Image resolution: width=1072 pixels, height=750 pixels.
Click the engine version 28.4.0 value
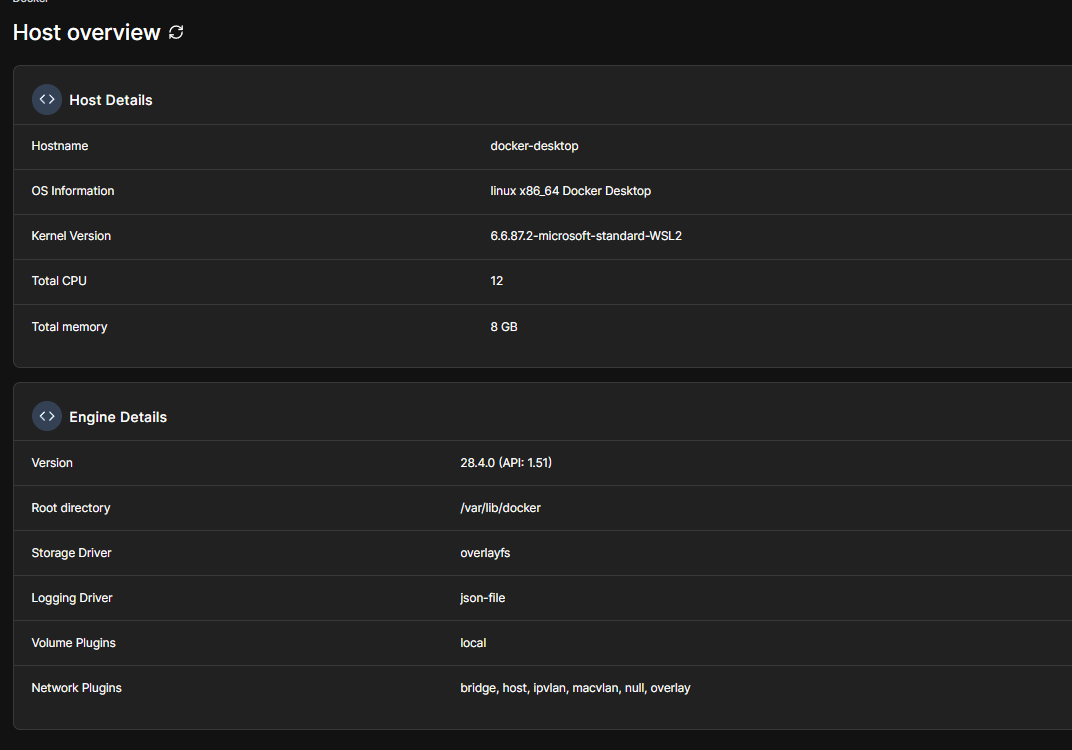506,463
